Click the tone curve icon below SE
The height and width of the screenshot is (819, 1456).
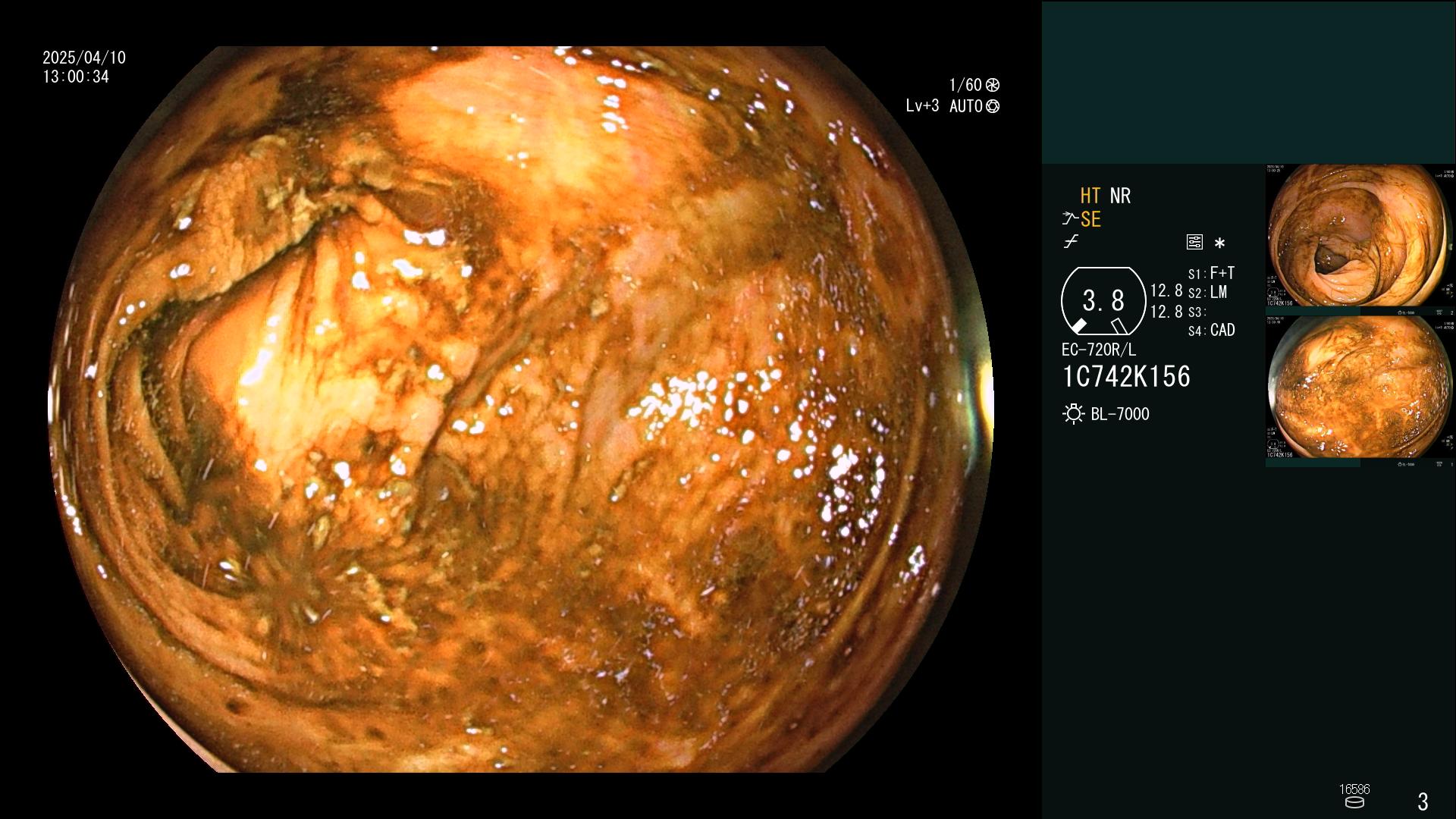1071,242
